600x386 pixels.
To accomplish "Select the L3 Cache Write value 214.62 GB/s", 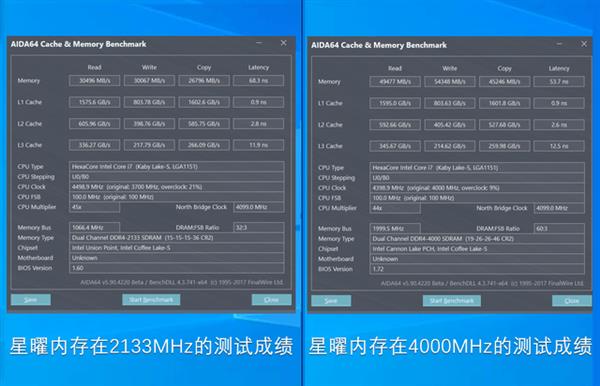I will [x=450, y=146].
